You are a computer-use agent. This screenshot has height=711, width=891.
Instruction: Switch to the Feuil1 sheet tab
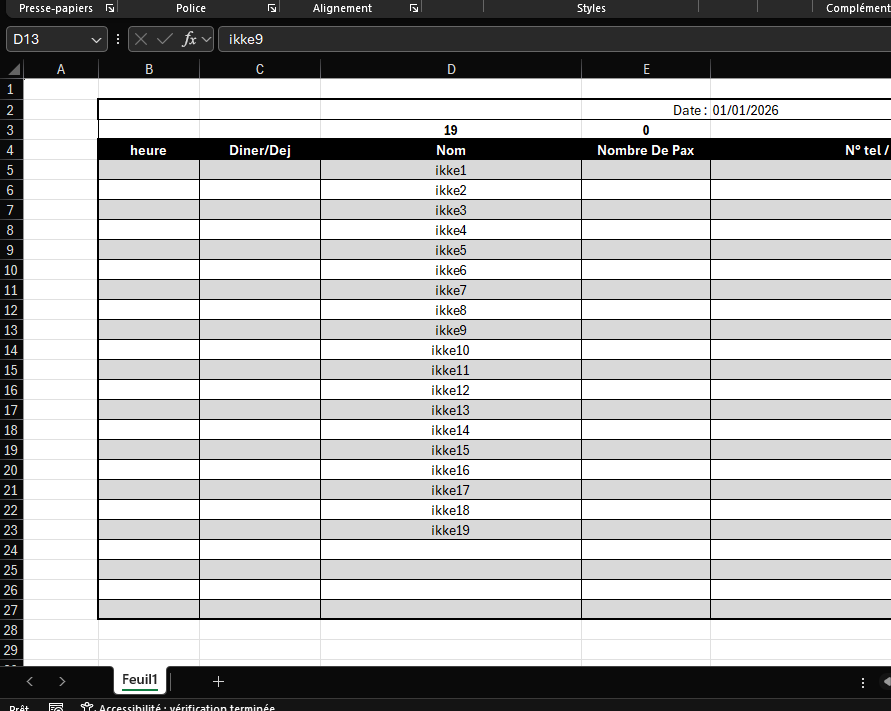pos(140,680)
